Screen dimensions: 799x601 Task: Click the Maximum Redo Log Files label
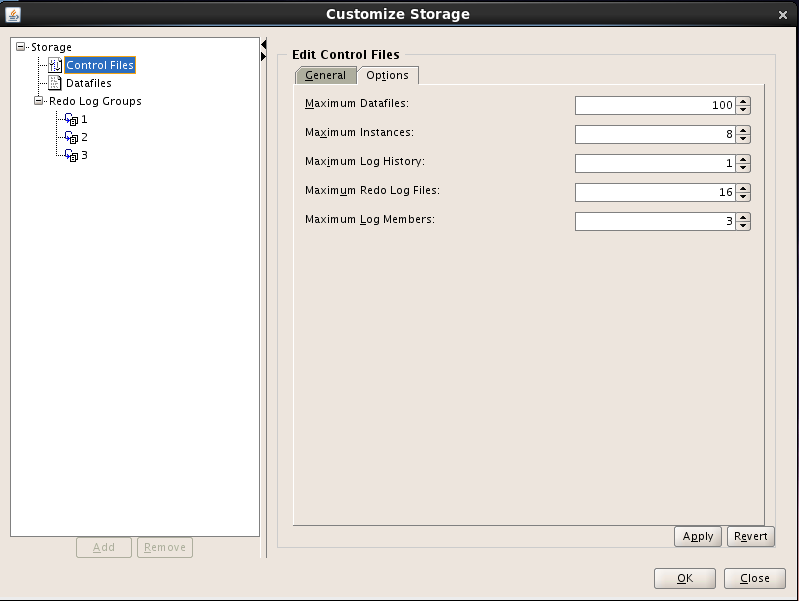click(372, 191)
